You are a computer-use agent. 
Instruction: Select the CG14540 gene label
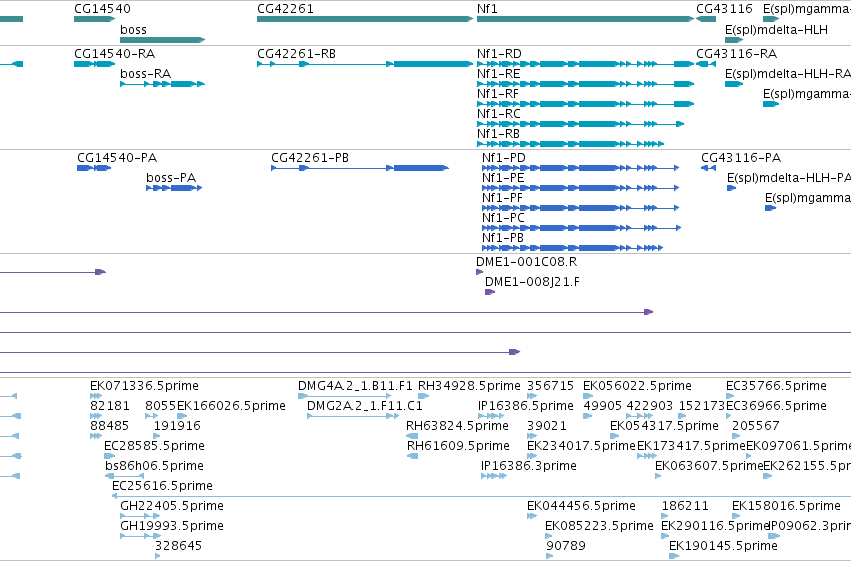pyautogui.click(x=102, y=9)
